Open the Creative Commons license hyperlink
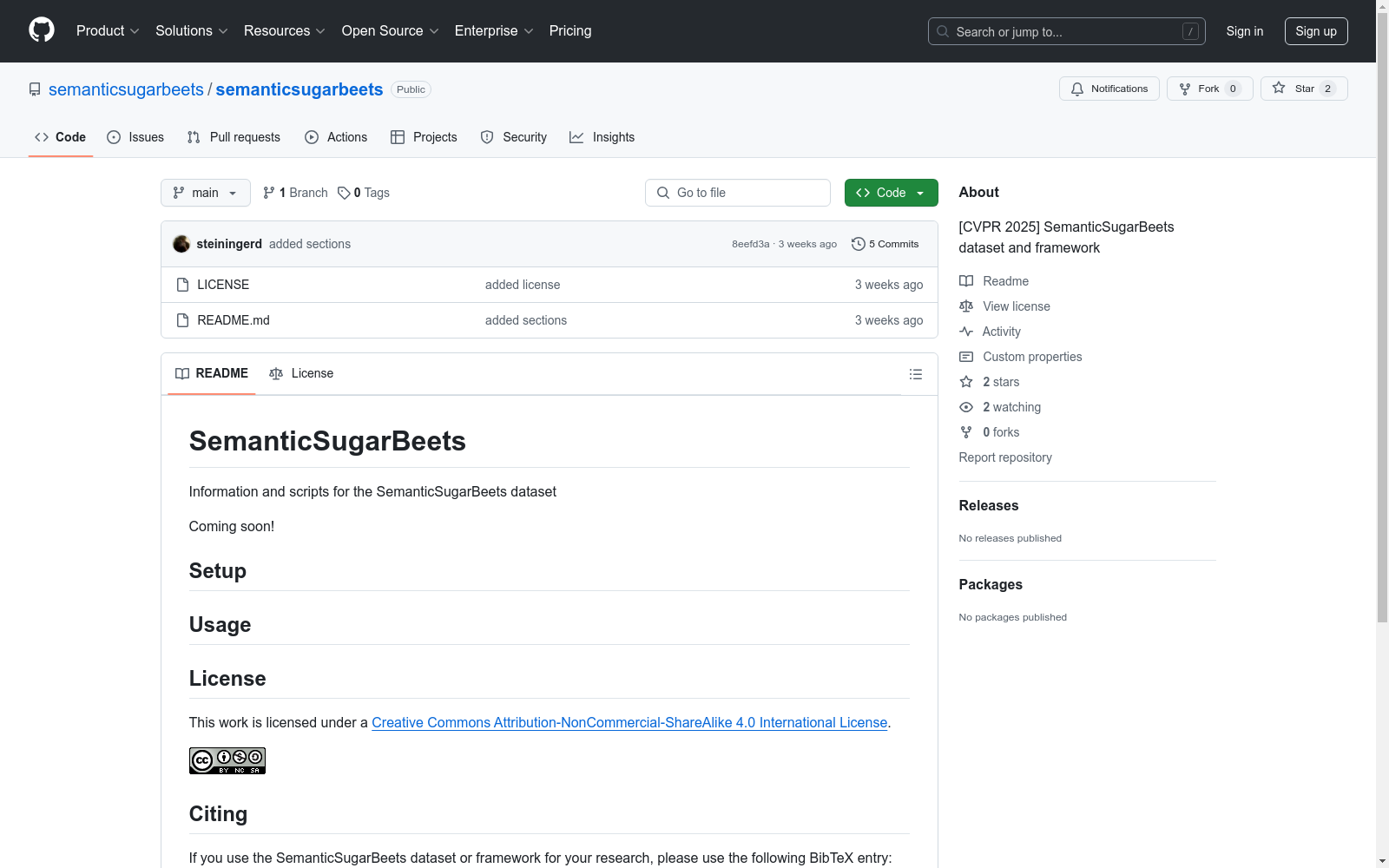This screenshot has height=868, width=1389. 629,722
